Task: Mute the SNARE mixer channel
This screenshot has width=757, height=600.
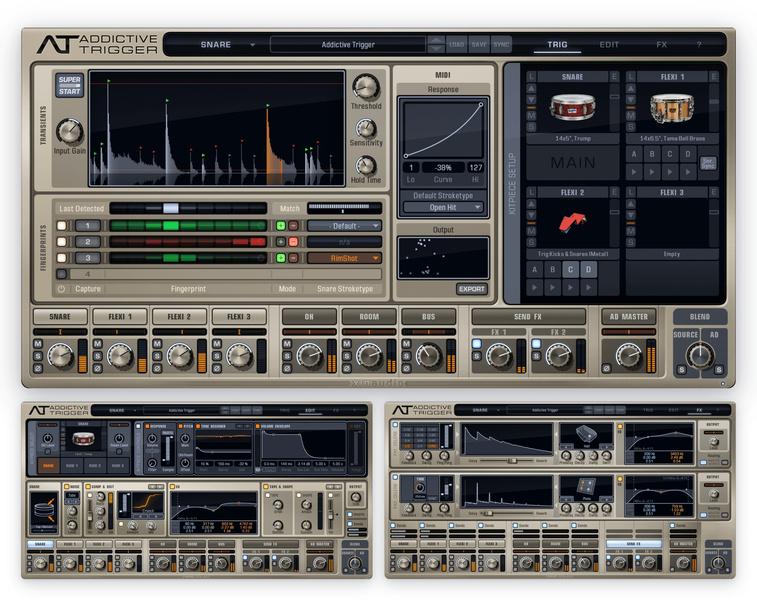Action: click(38, 344)
